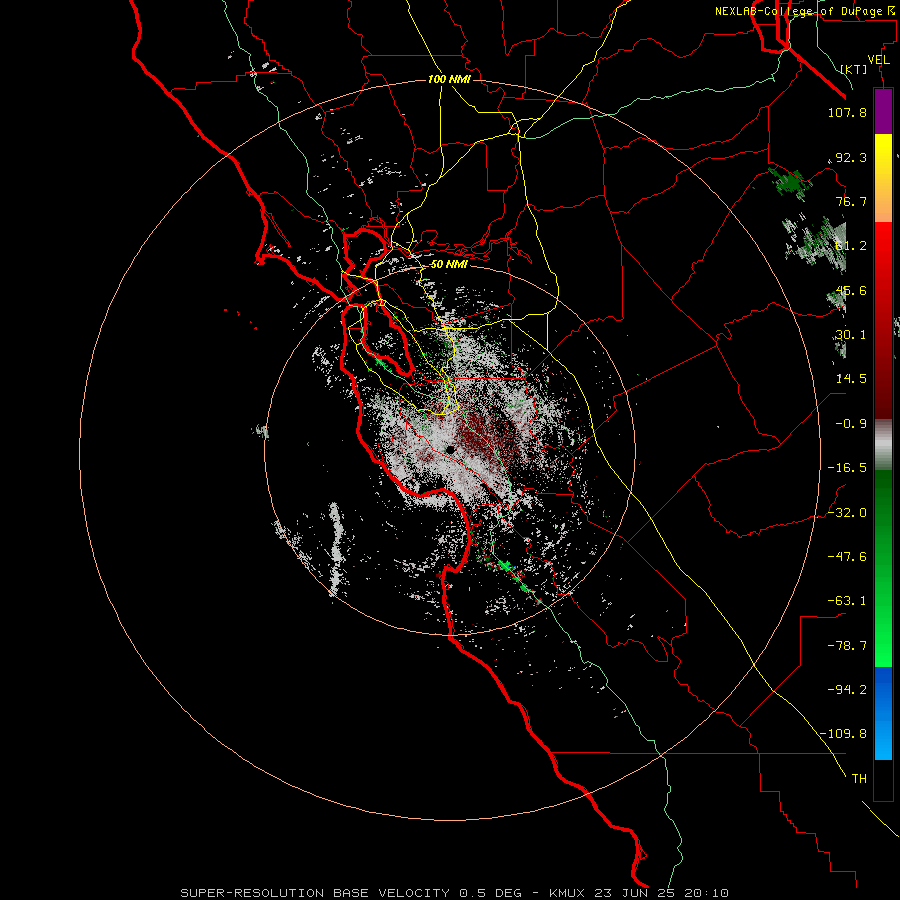Click the 100 NMI range ring label
This screenshot has width=900, height=900.
[449, 79]
